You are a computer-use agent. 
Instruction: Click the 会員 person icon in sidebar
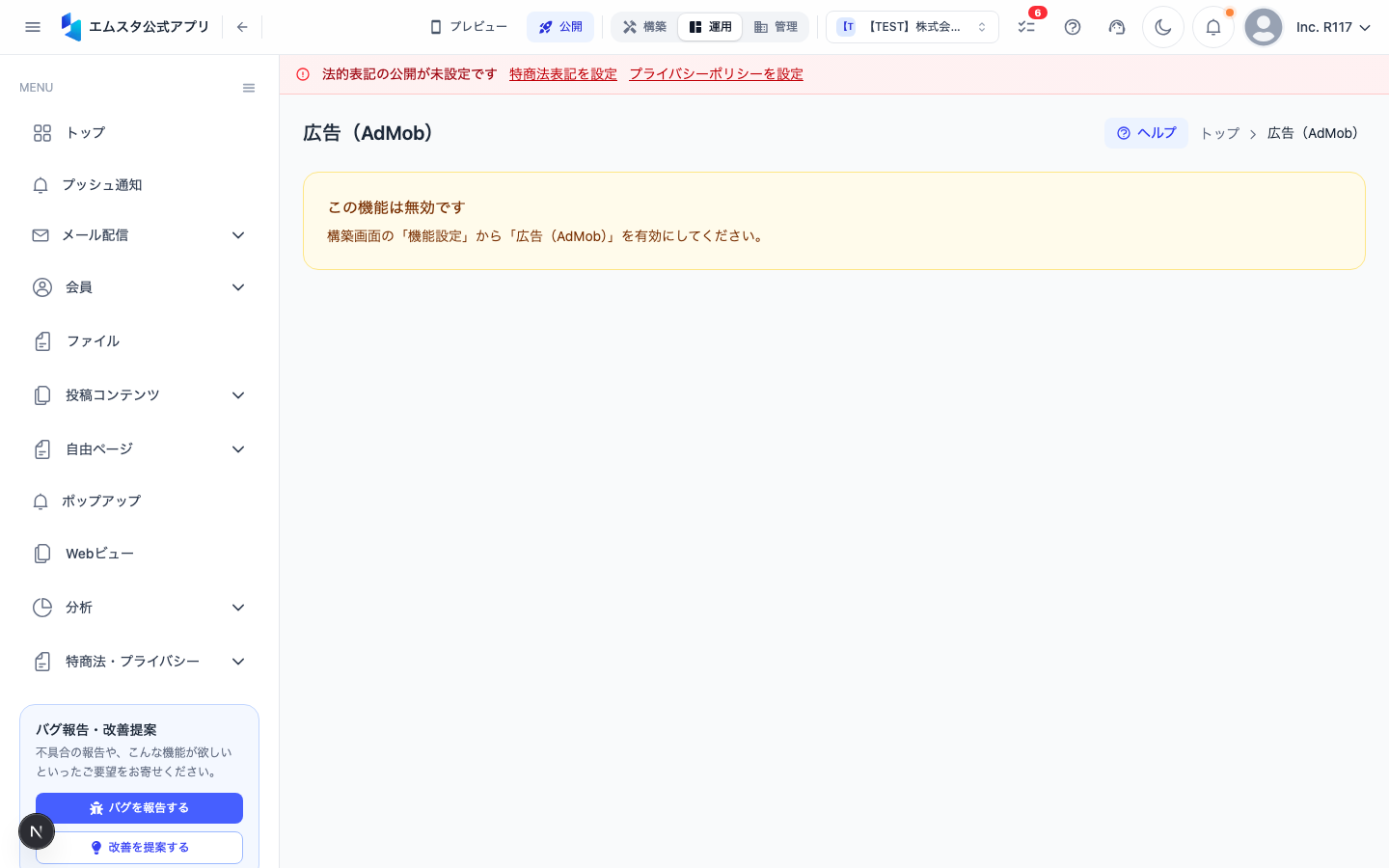[42, 287]
